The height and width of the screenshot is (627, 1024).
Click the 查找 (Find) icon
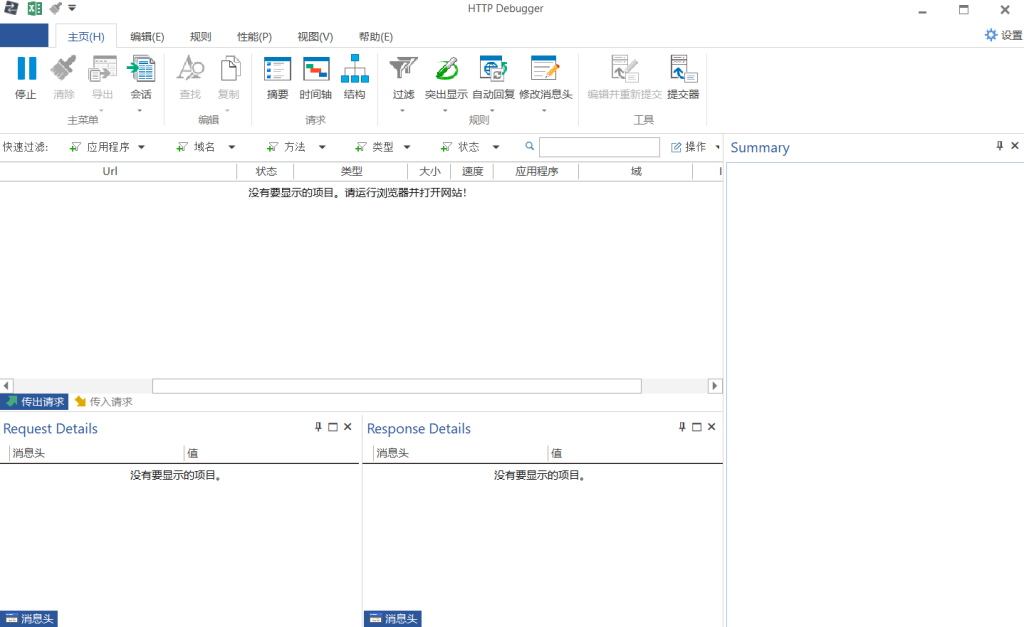(190, 69)
